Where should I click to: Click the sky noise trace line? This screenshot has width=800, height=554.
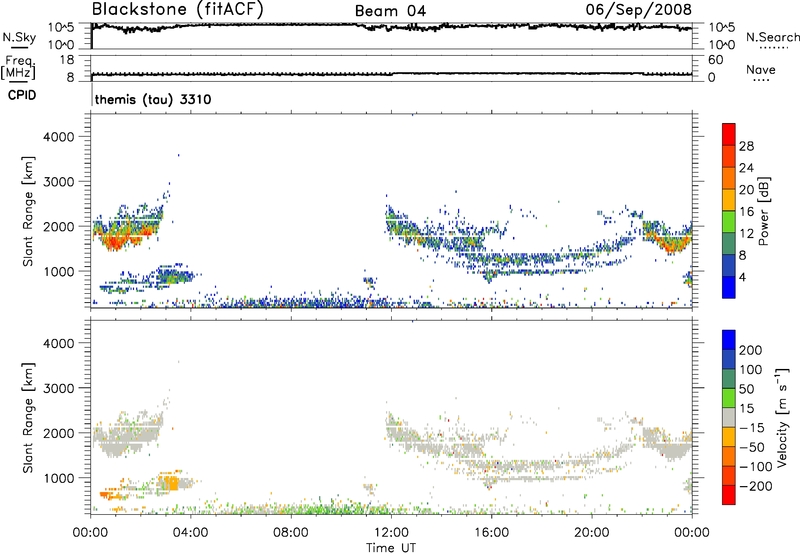tap(391, 26)
